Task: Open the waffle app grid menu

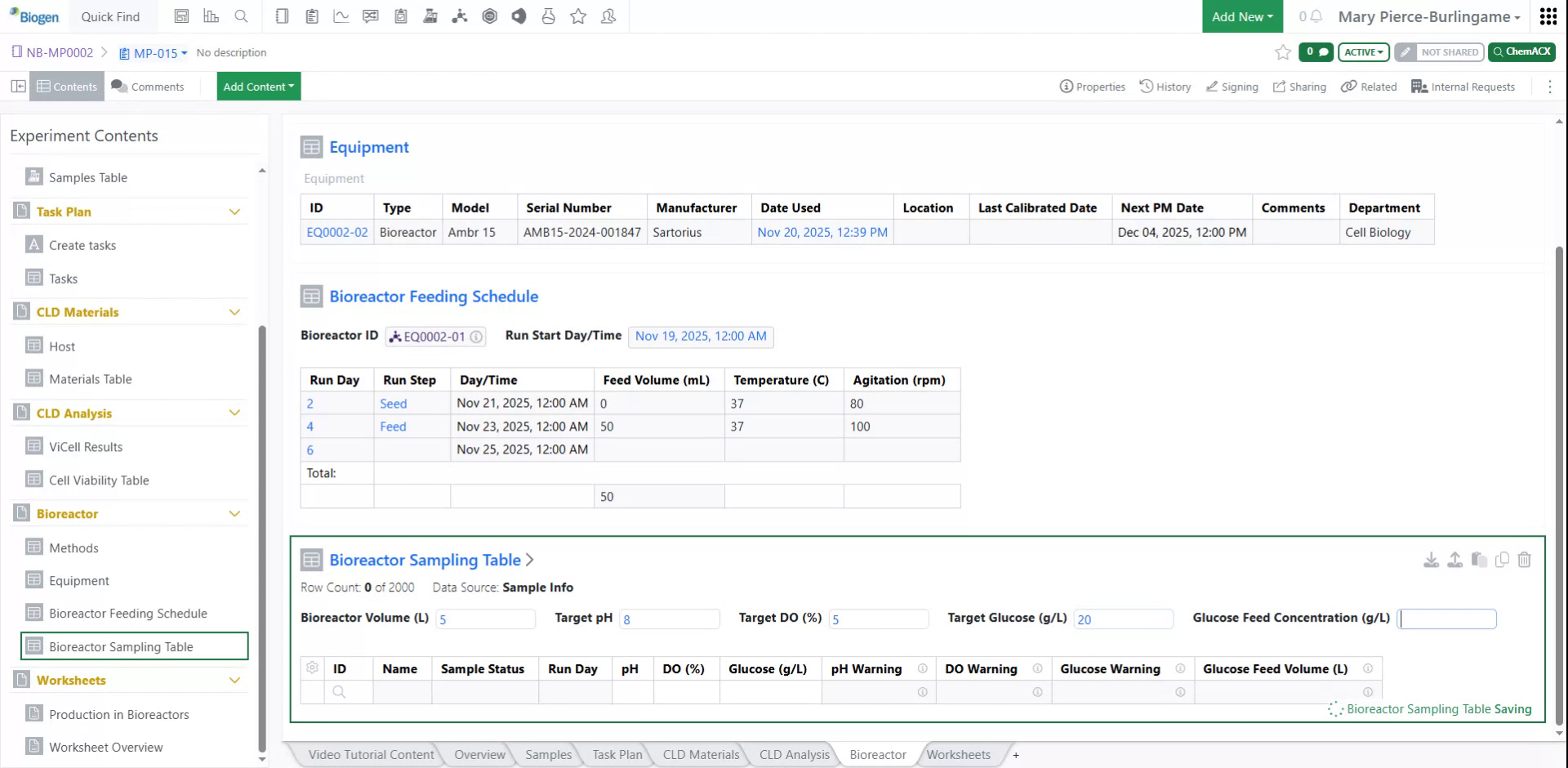Action: tap(1548, 16)
